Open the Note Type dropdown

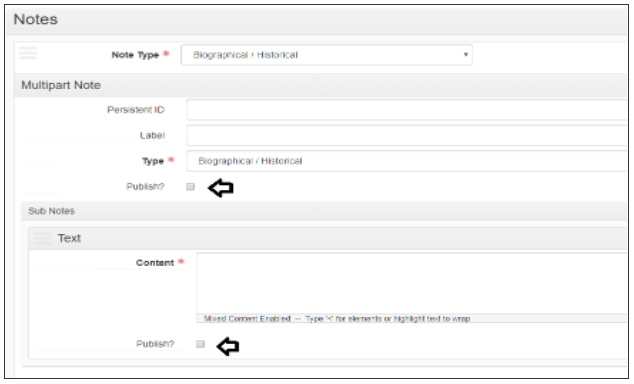point(327,55)
